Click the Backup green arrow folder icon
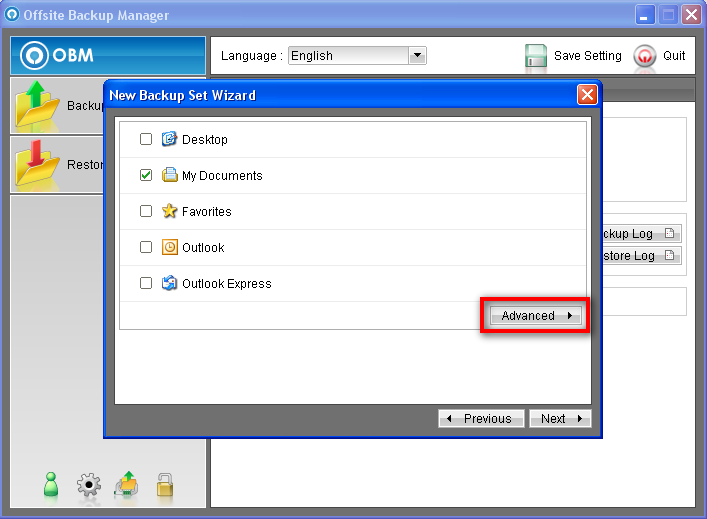Screen dimensions: 707x519 tap(38, 106)
